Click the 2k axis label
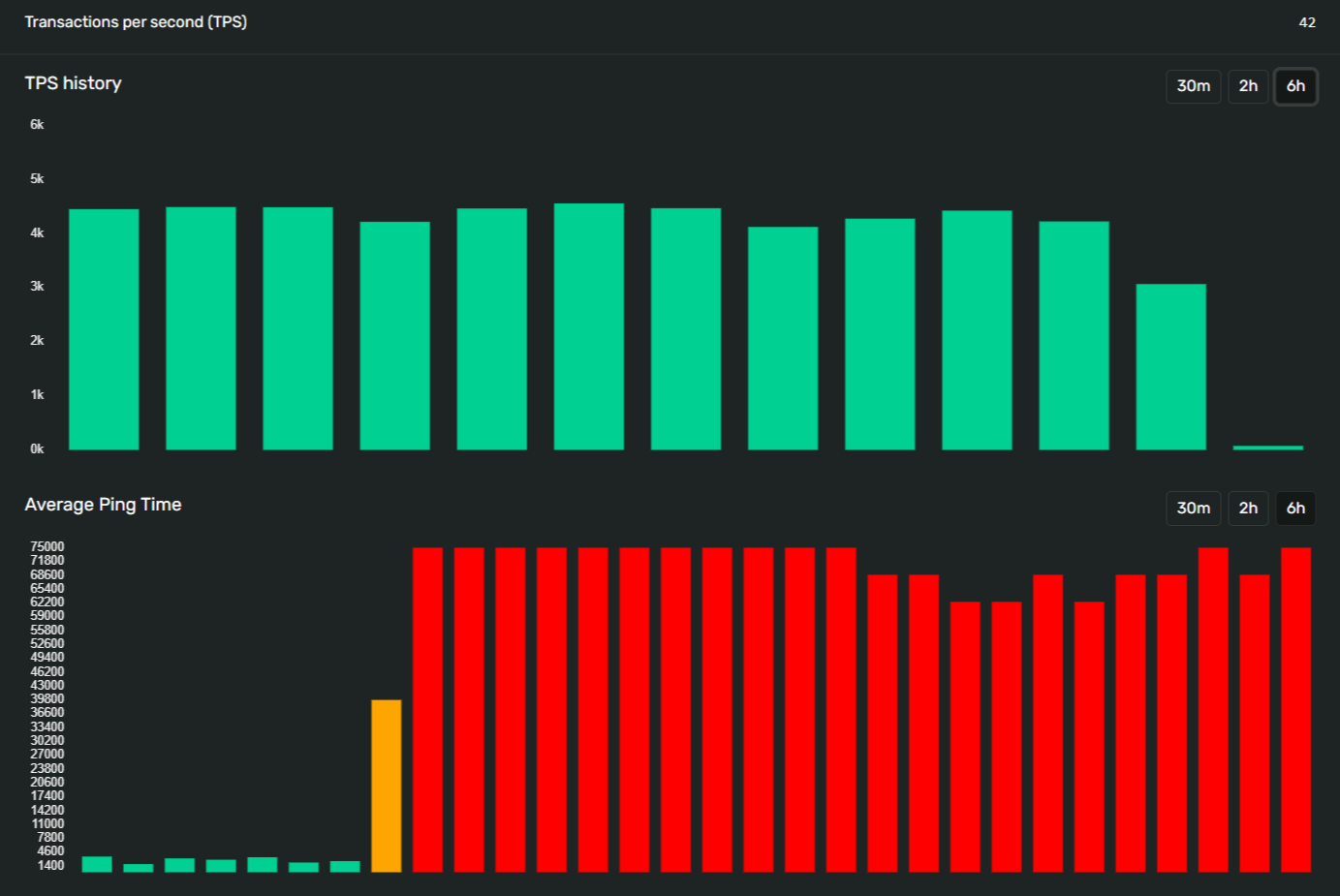1340x896 pixels. coord(37,340)
